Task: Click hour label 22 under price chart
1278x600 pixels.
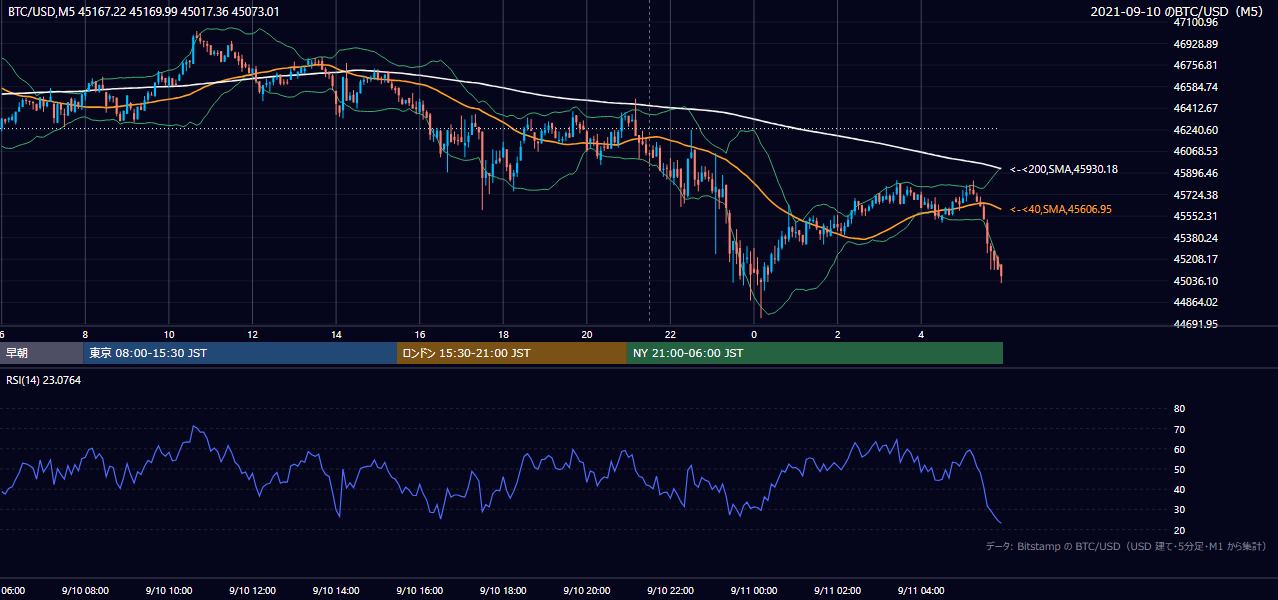Action: pyautogui.click(x=670, y=334)
